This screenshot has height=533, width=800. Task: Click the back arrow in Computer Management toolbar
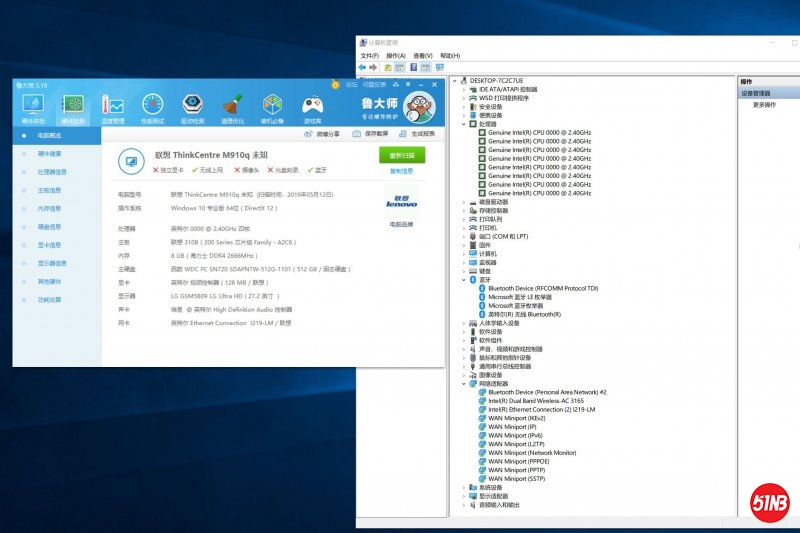coord(363,67)
